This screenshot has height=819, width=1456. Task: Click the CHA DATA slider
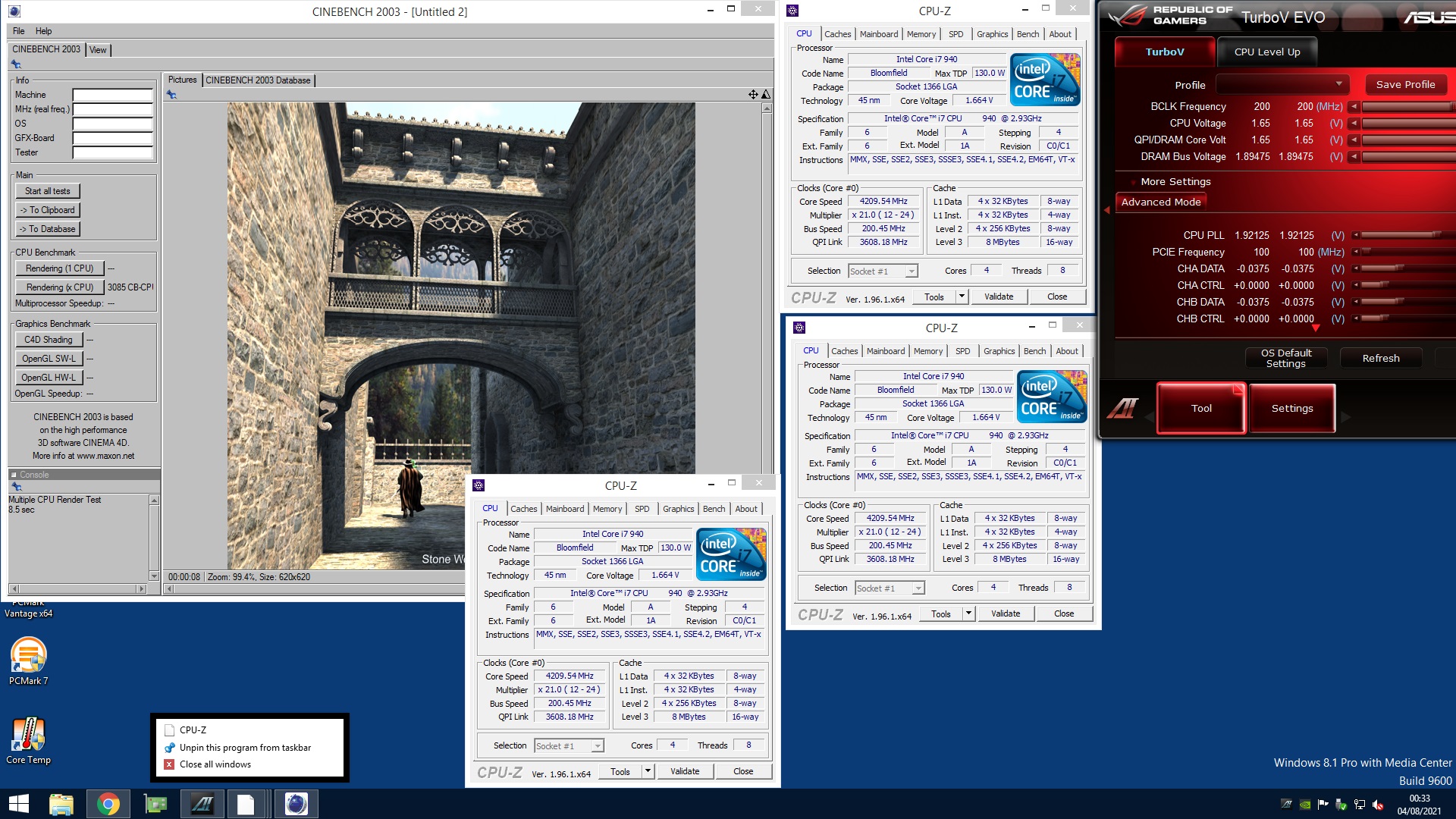1409,268
